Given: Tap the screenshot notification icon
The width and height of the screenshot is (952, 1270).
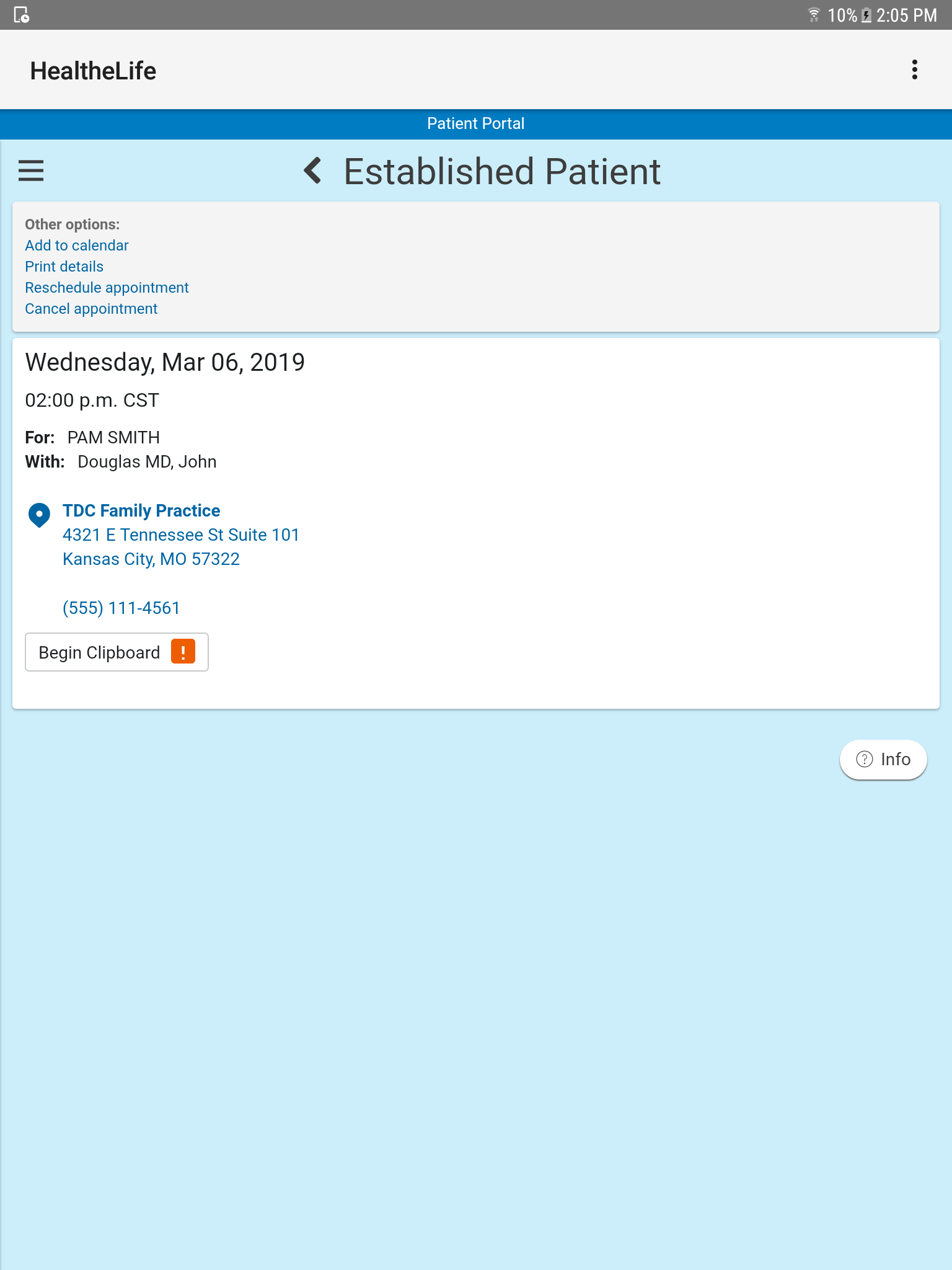Looking at the screenshot, I should click(22, 15).
